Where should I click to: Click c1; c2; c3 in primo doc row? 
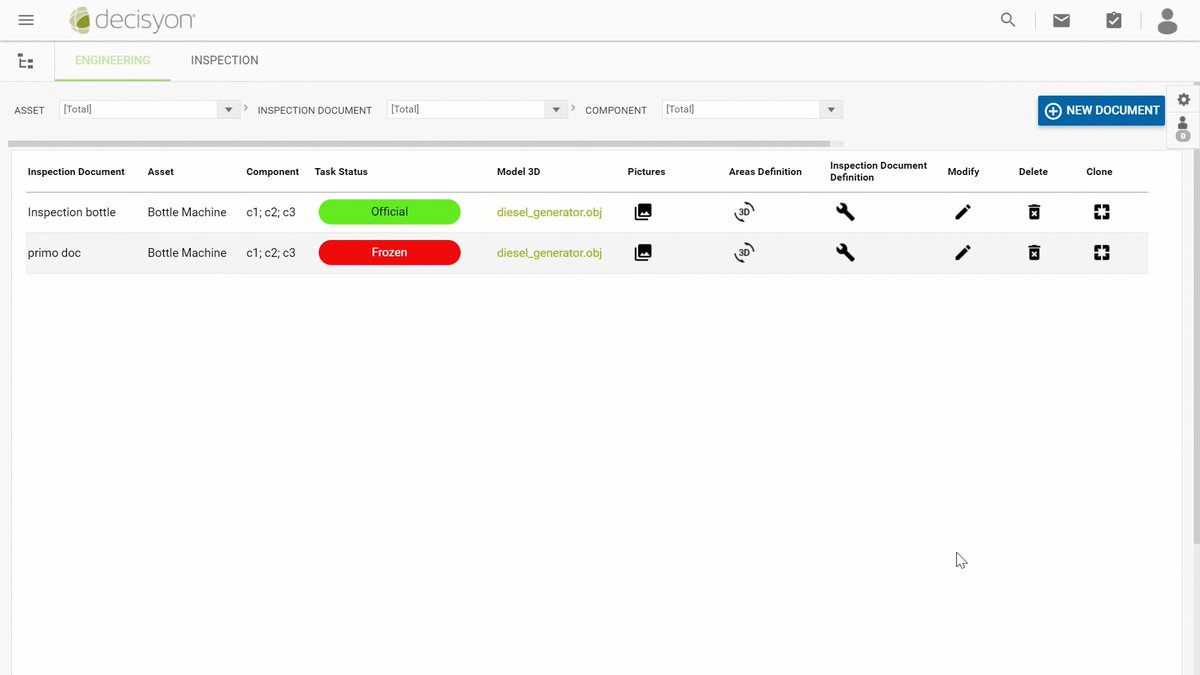click(271, 253)
